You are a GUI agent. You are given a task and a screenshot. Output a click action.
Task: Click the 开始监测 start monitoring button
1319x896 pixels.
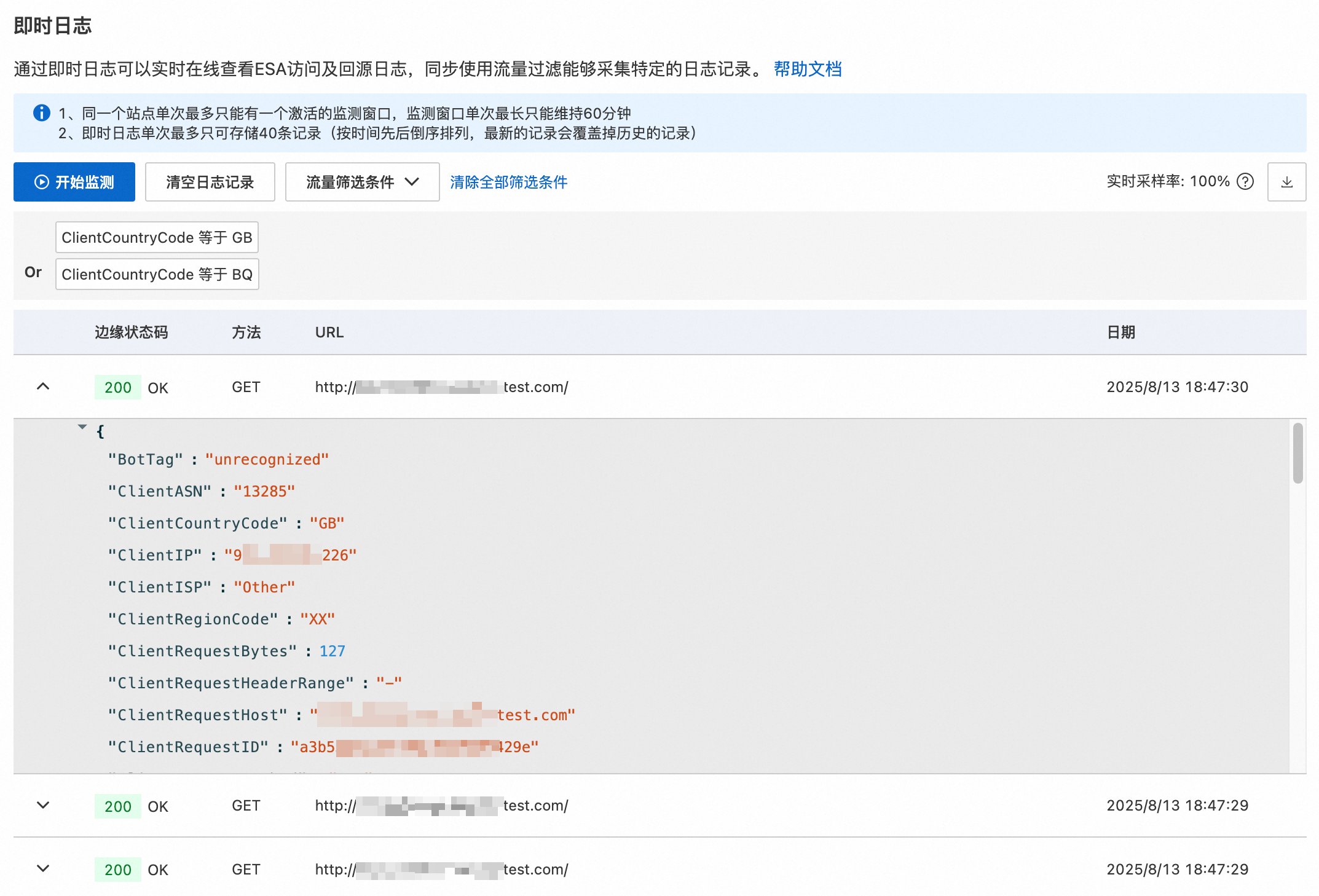pyautogui.click(x=74, y=182)
